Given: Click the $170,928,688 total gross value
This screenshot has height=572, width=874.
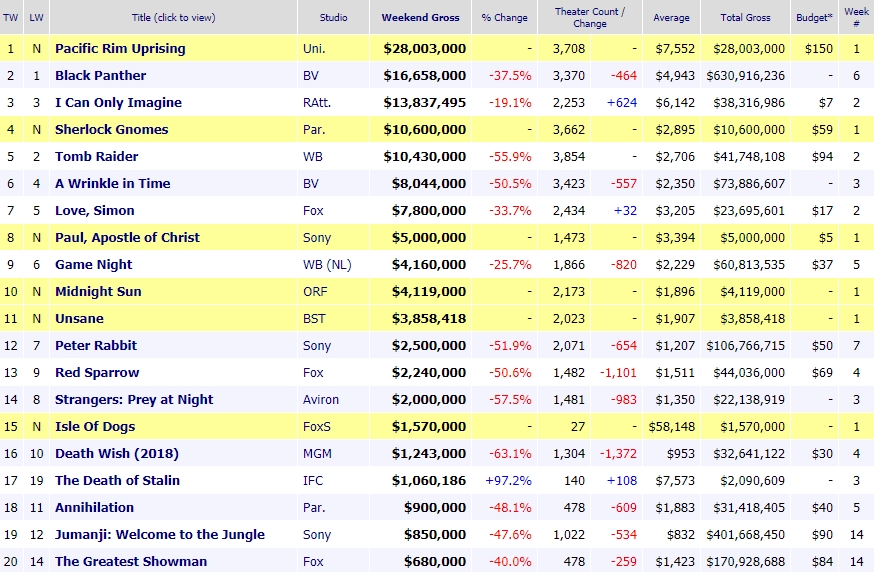Looking at the screenshot, I should [745, 561].
